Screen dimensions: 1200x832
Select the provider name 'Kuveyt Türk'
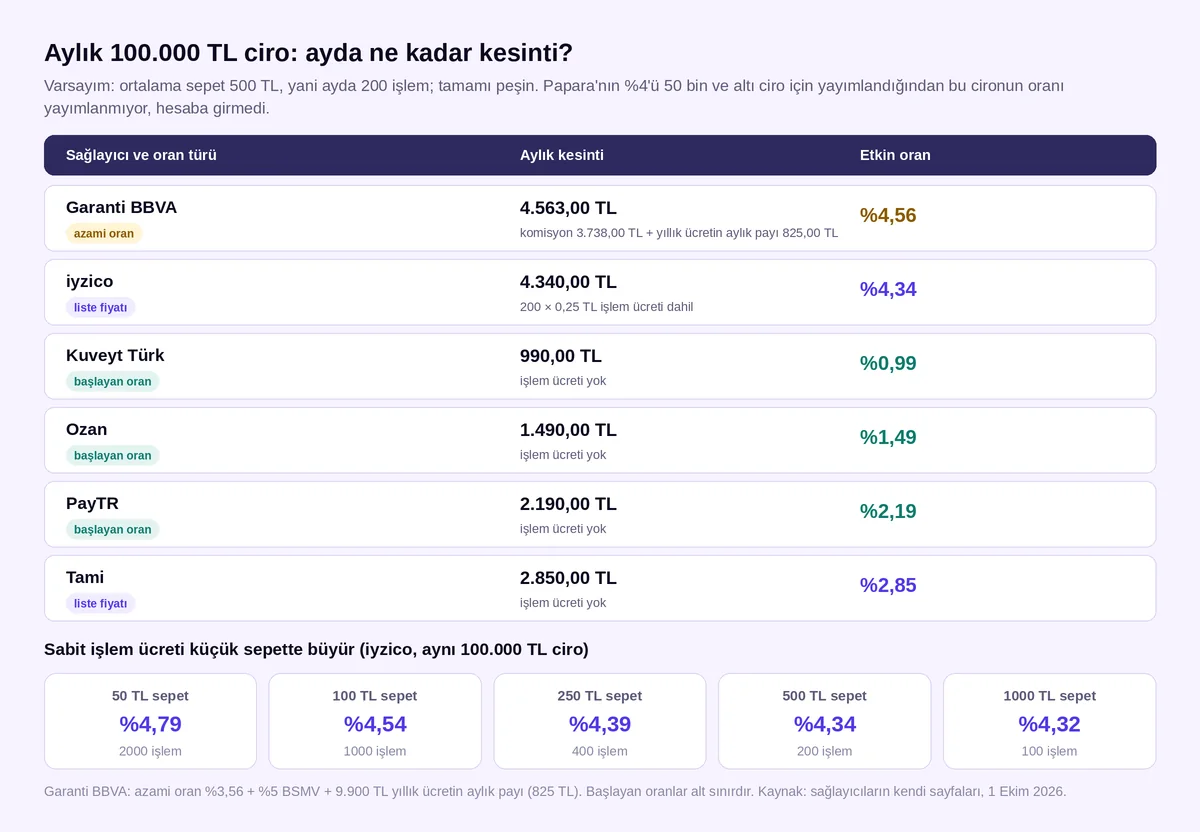pyautogui.click(x=115, y=355)
